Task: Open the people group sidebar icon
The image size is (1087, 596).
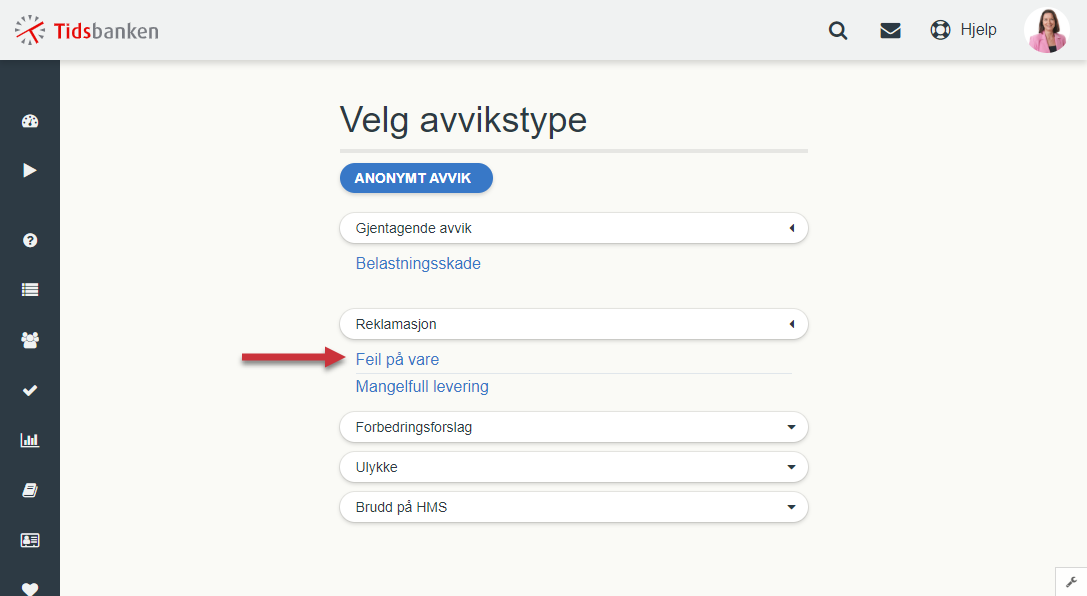Action: tap(30, 340)
